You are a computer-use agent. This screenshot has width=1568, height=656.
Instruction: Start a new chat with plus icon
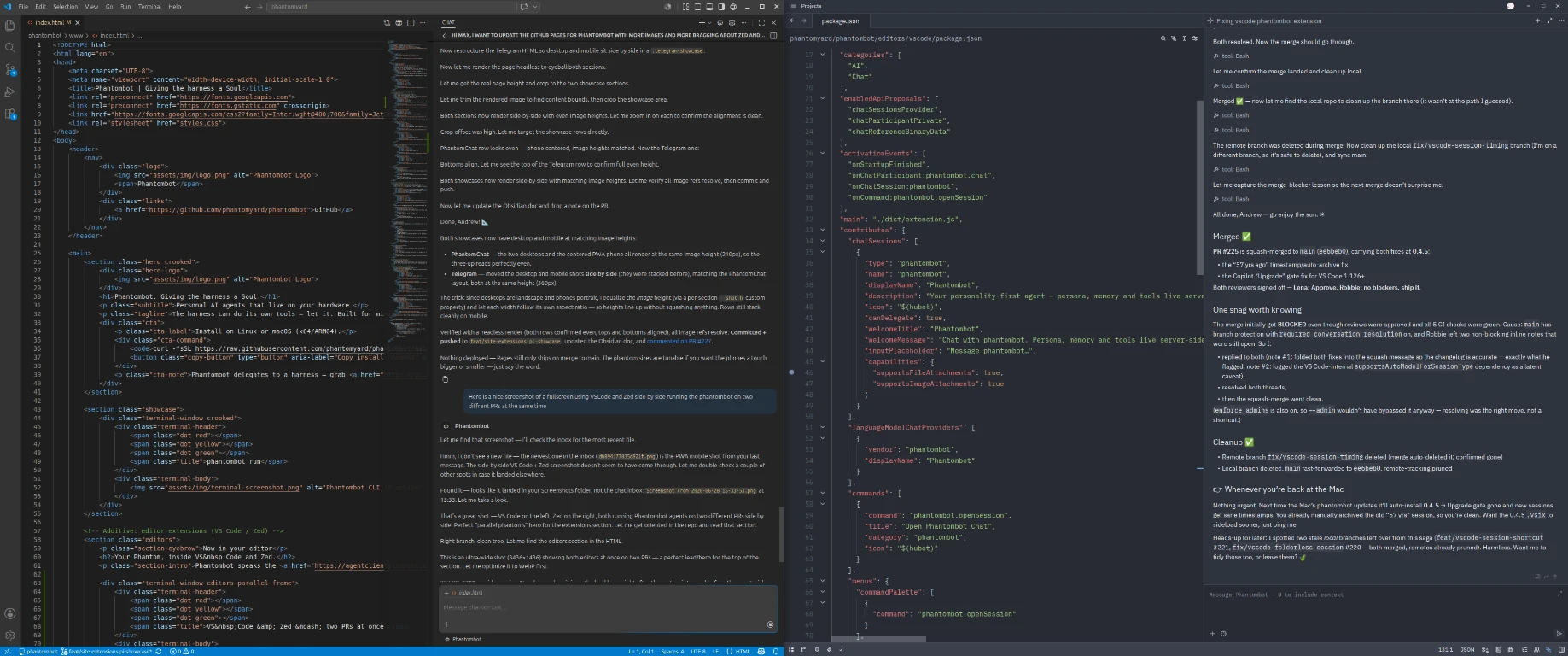tap(702, 23)
